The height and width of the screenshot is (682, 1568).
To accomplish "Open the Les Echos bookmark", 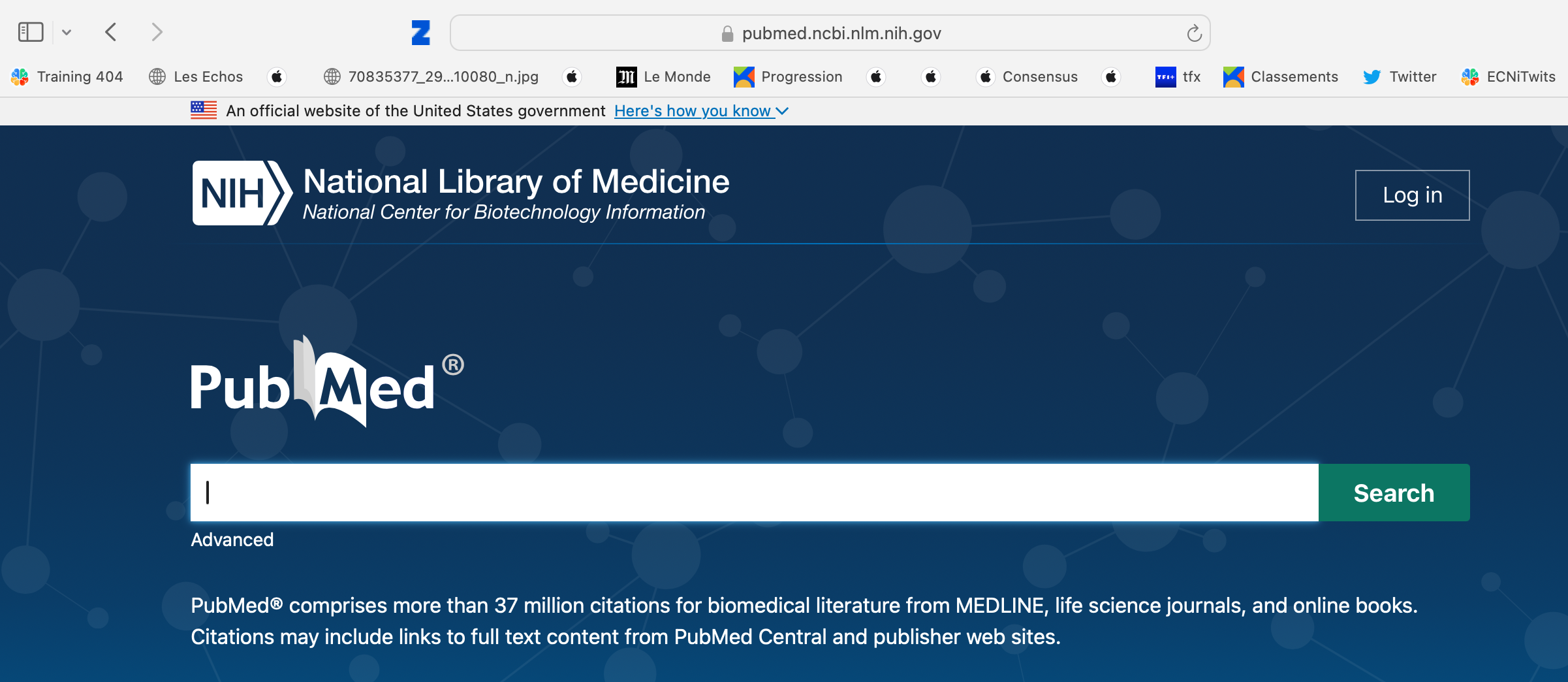I will pyautogui.click(x=196, y=76).
